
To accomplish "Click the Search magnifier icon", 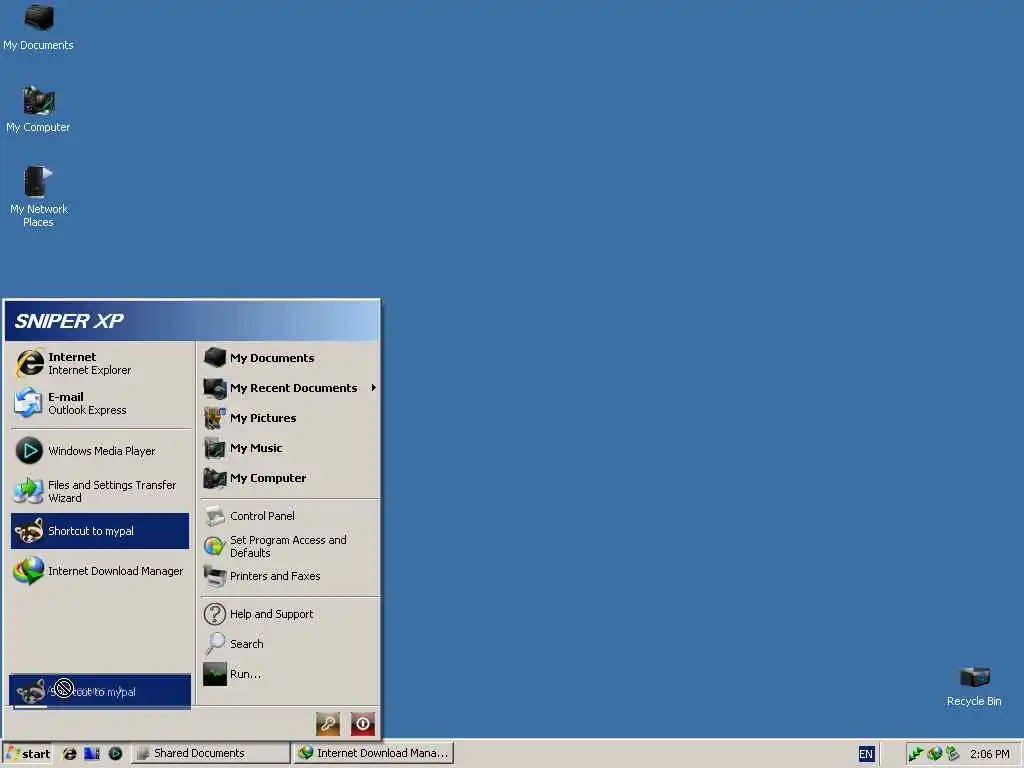I will point(215,644).
